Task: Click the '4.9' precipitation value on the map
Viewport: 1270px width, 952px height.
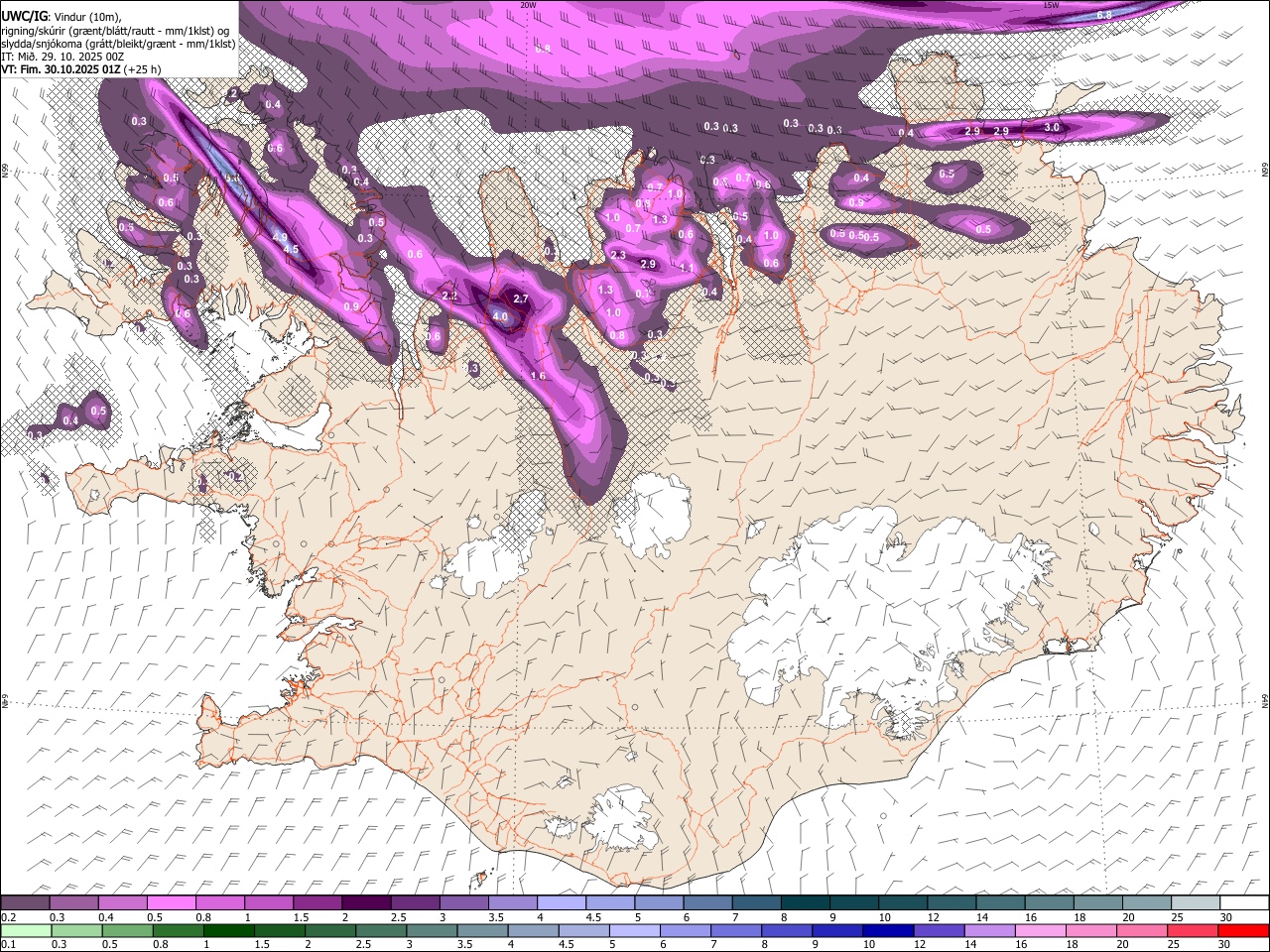Action: pyautogui.click(x=280, y=237)
